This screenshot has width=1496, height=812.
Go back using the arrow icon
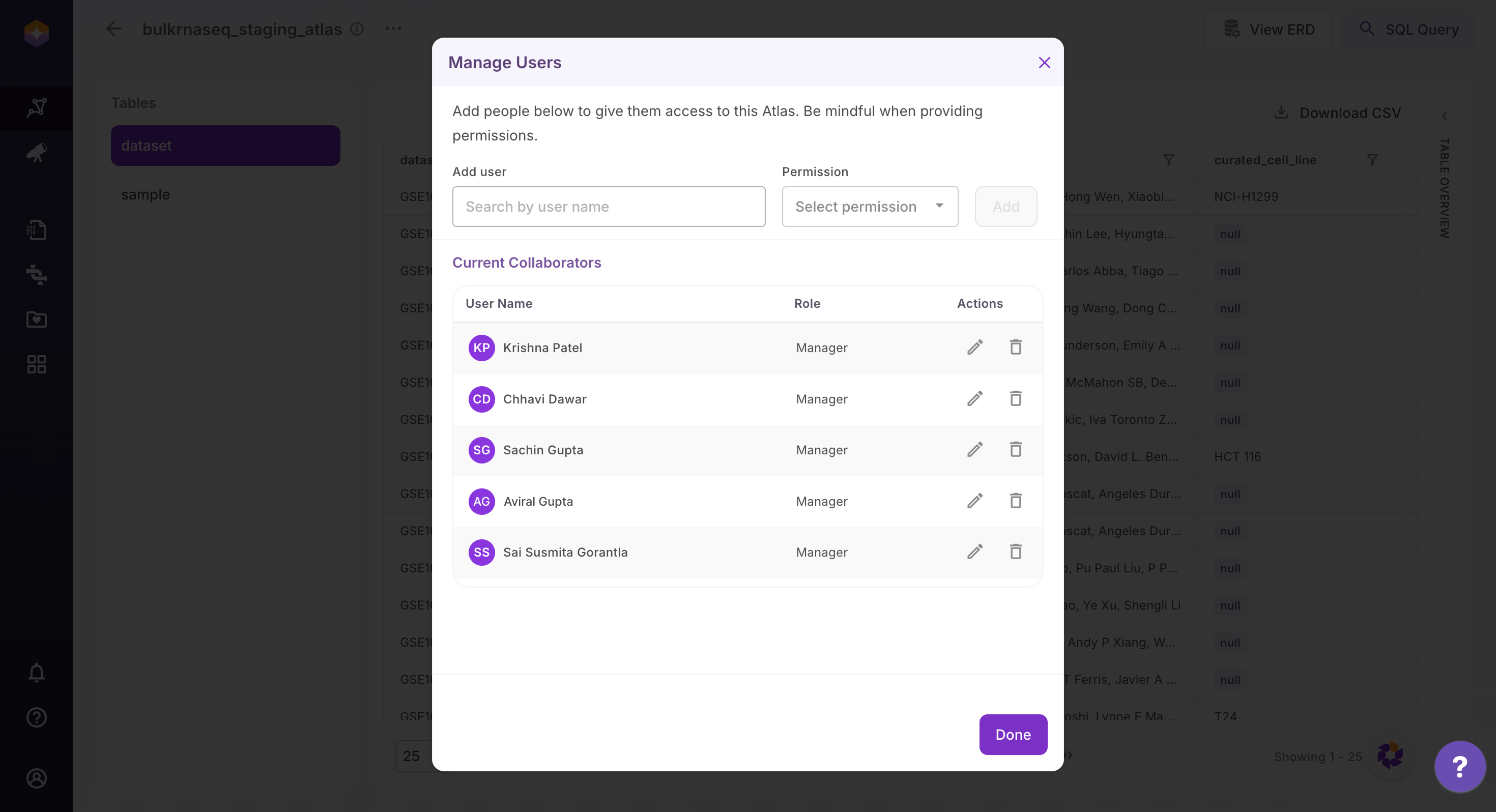pyautogui.click(x=114, y=29)
